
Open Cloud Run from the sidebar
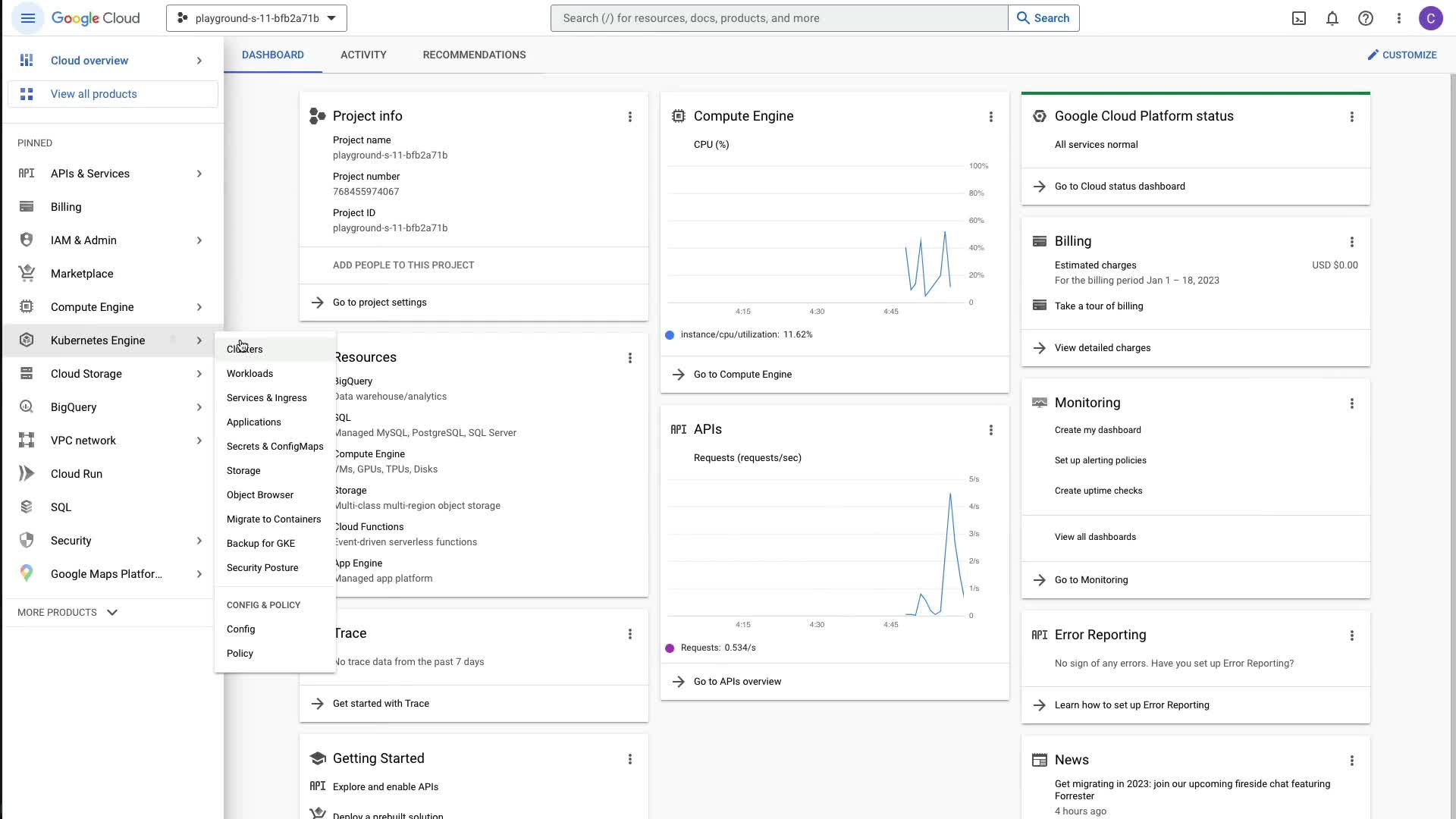[77, 474]
